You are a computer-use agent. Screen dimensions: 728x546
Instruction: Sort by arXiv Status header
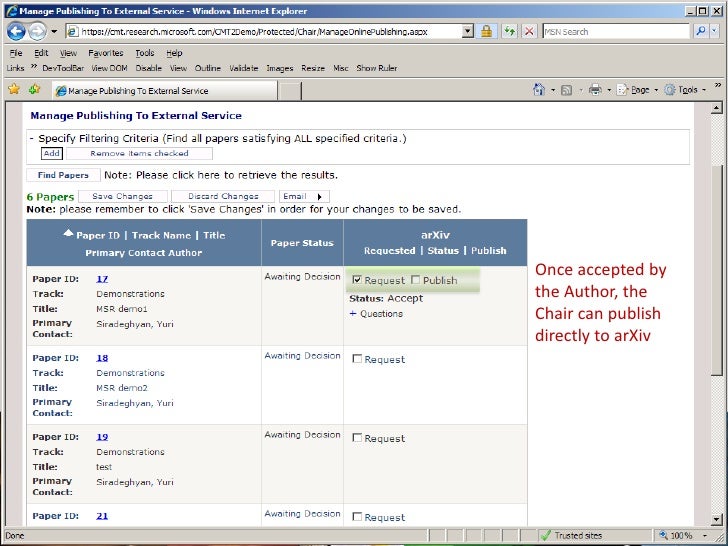point(443,251)
